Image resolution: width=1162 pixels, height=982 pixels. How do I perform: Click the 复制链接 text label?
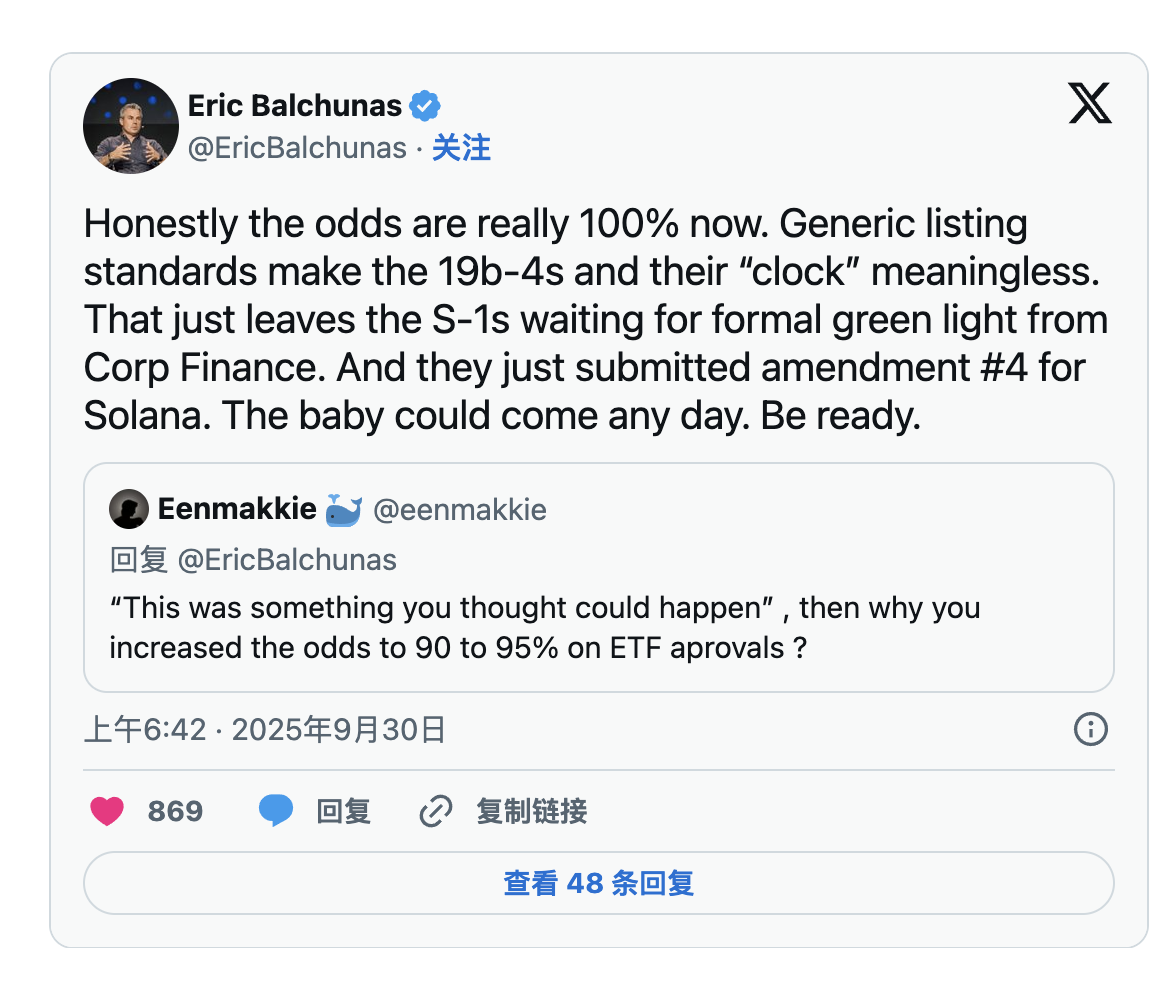tap(531, 811)
